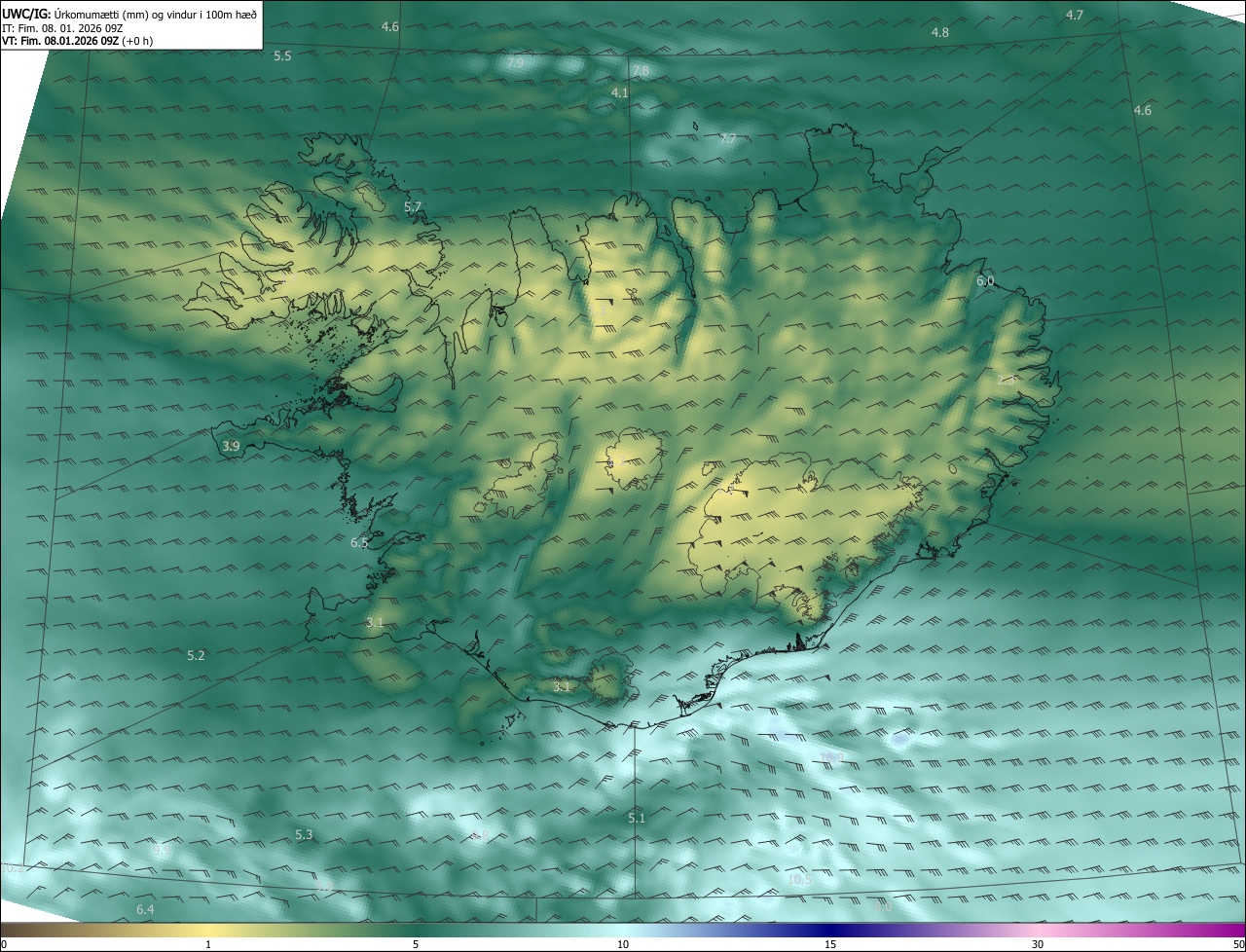
Task: Click the '50' tick on the color scale
Action: click(x=1238, y=945)
